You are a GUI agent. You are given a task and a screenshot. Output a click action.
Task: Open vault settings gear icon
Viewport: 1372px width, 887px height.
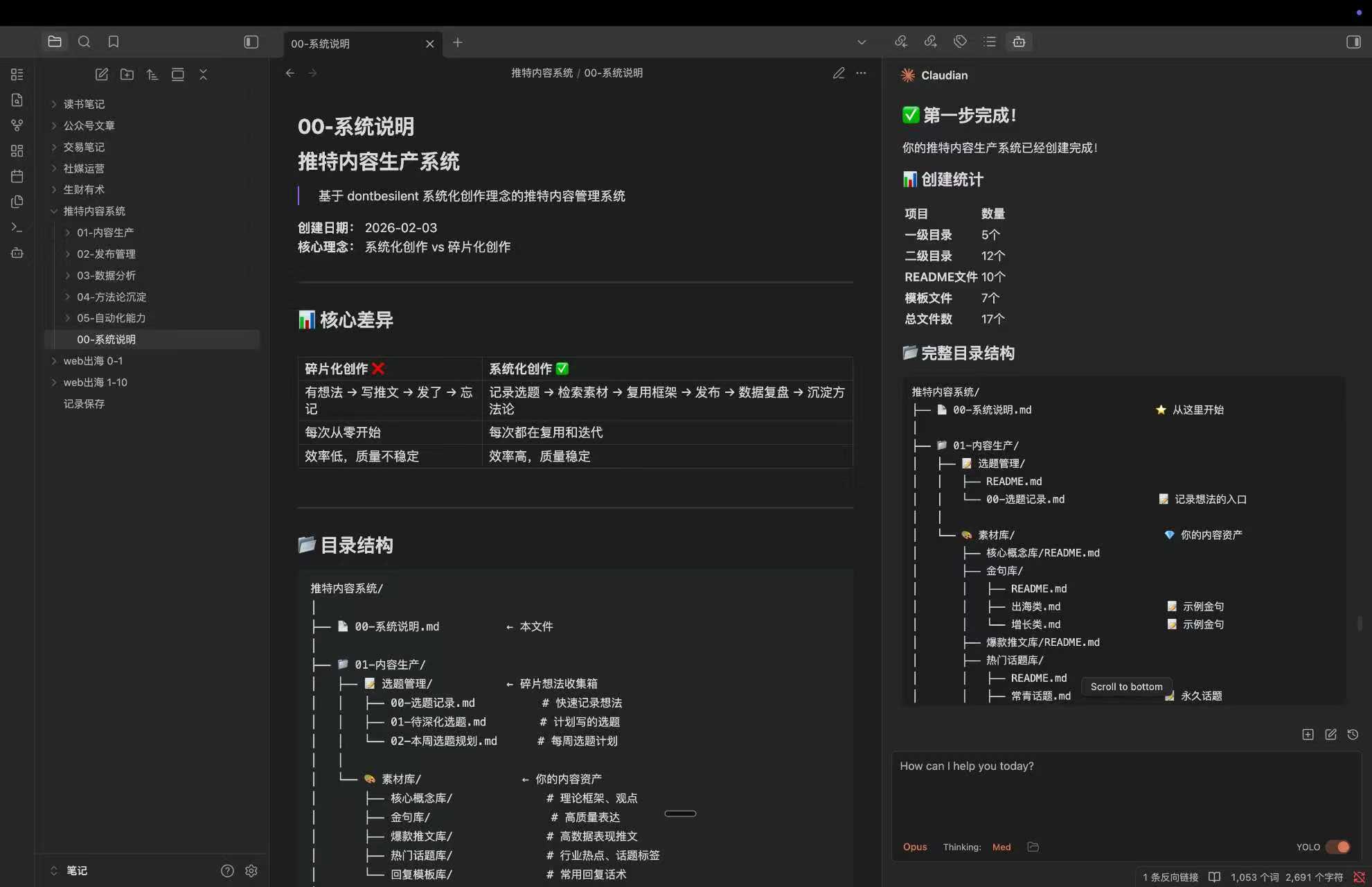tap(251, 870)
